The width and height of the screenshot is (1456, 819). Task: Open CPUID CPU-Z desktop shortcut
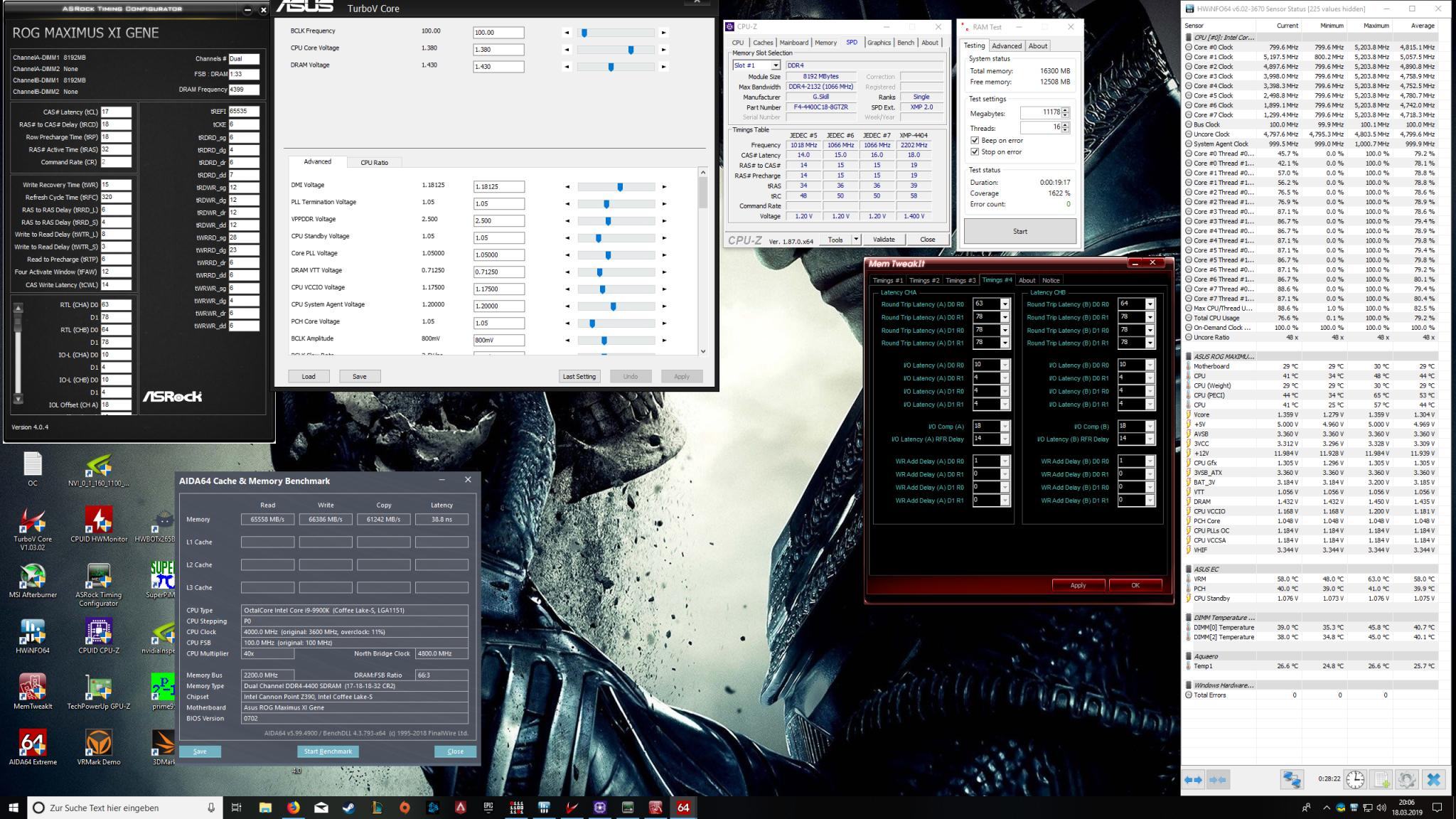point(99,636)
